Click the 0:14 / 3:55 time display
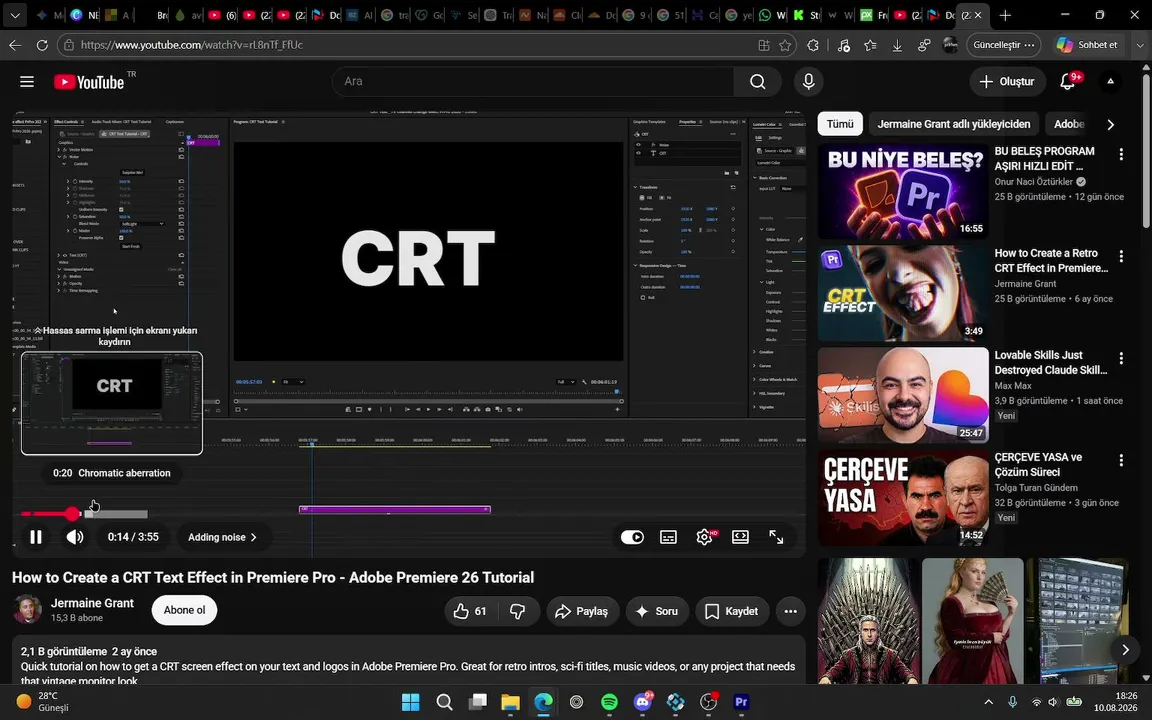The image size is (1152, 720). coord(133,537)
